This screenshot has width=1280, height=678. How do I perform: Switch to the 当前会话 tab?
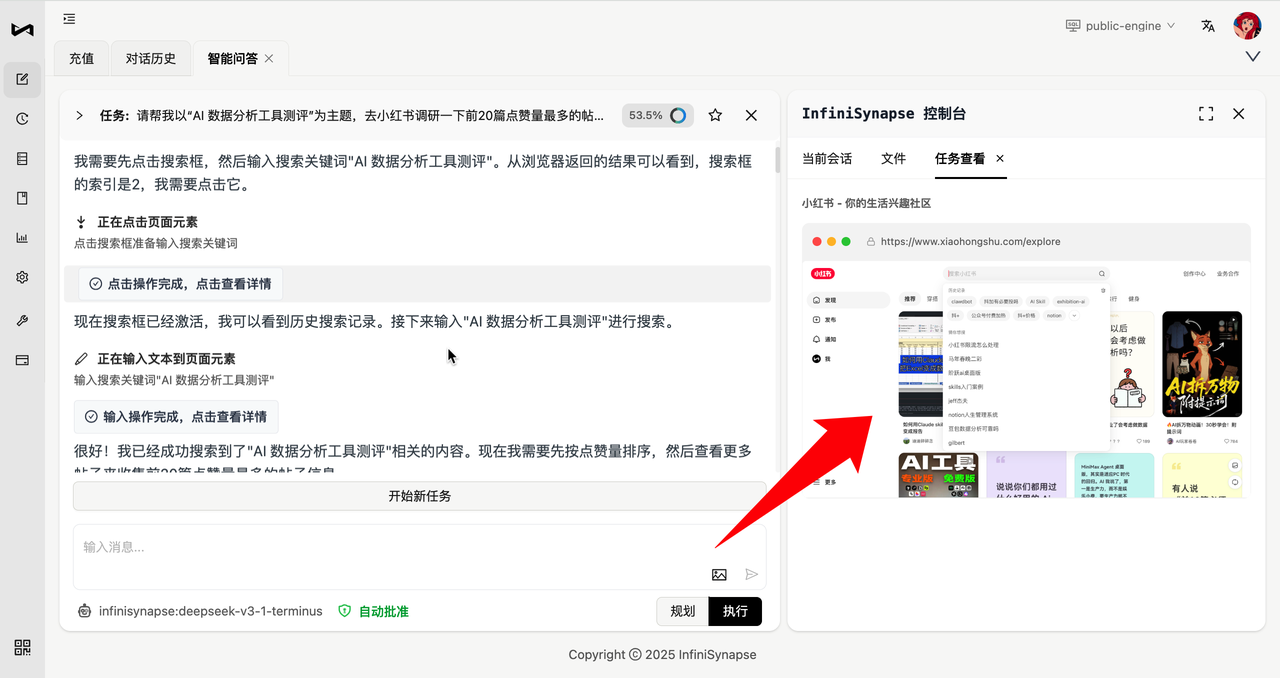coord(827,158)
